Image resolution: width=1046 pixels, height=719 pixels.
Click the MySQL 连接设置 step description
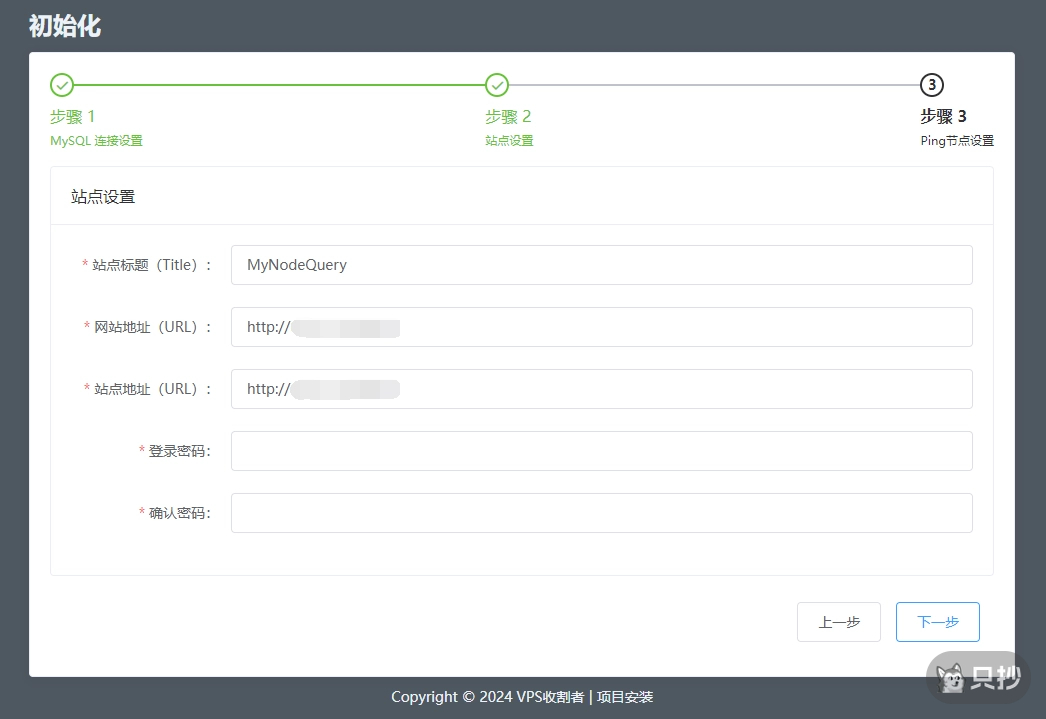(x=97, y=141)
